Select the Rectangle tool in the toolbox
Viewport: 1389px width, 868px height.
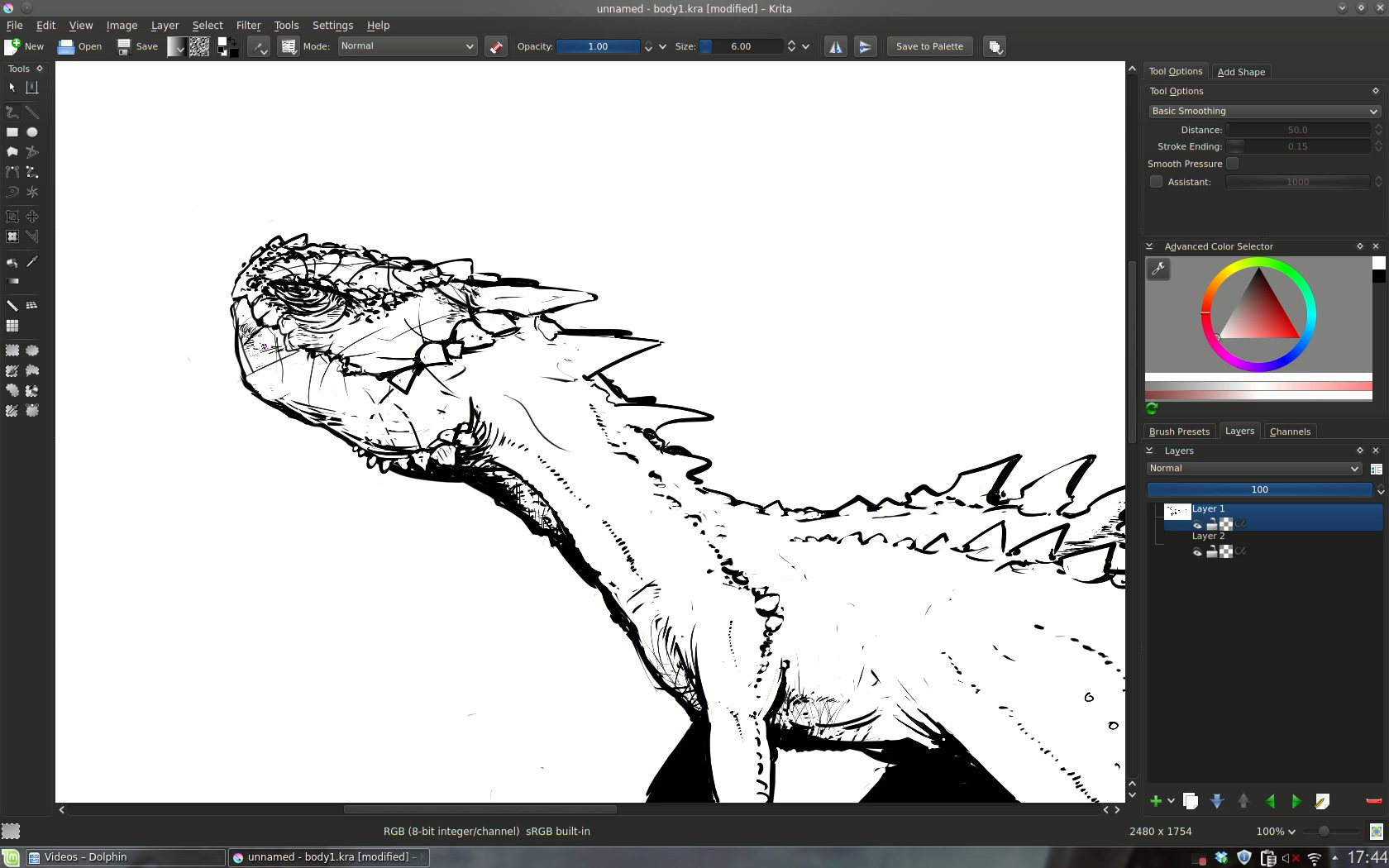[12, 132]
